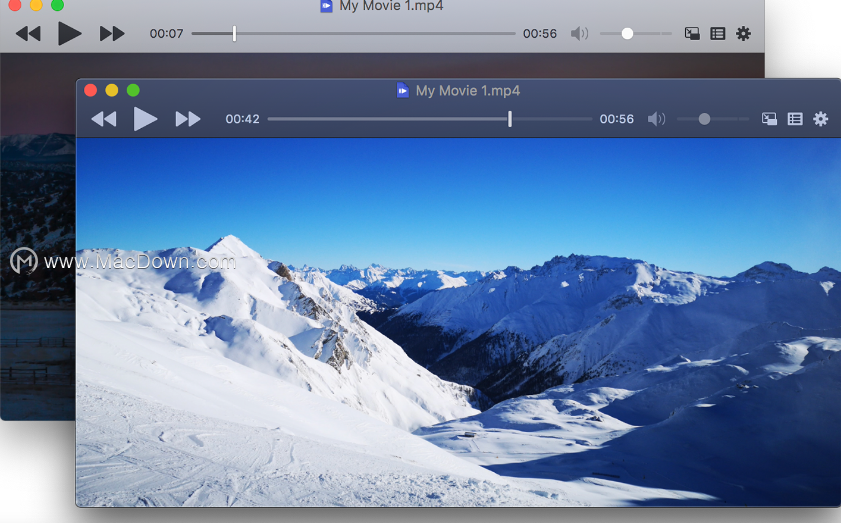Image resolution: width=841 pixels, height=523 pixels.
Task: Mute audio in the back player window
Action: [x=579, y=34]
